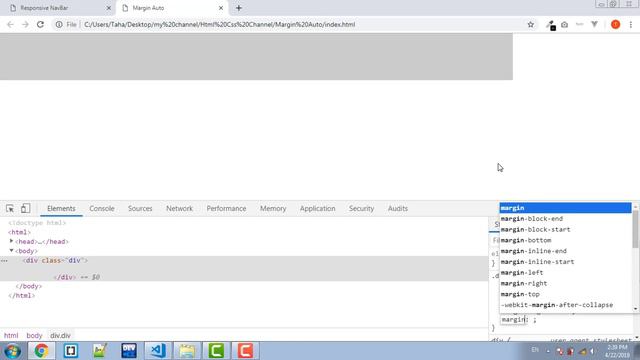Image resolution: width=640 pixels, height=360 pixels.
Task: Open Visual Studio Code from taskbar
Action: (158, 351)
